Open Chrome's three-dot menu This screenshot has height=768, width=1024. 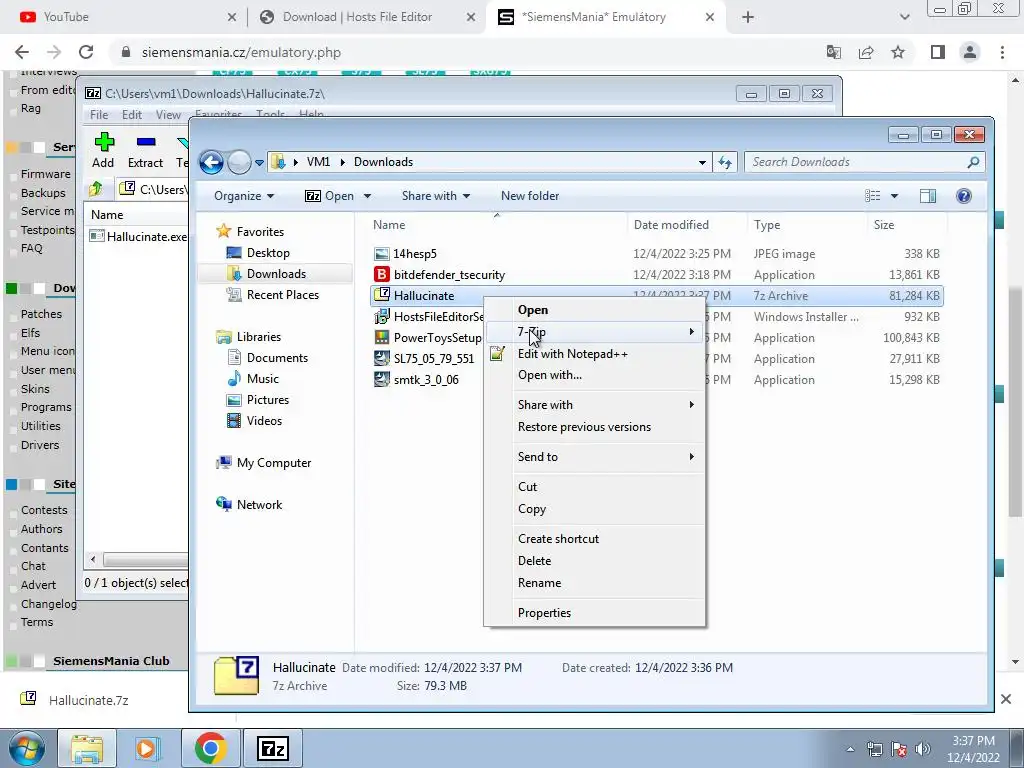[x=1002, y=52]
